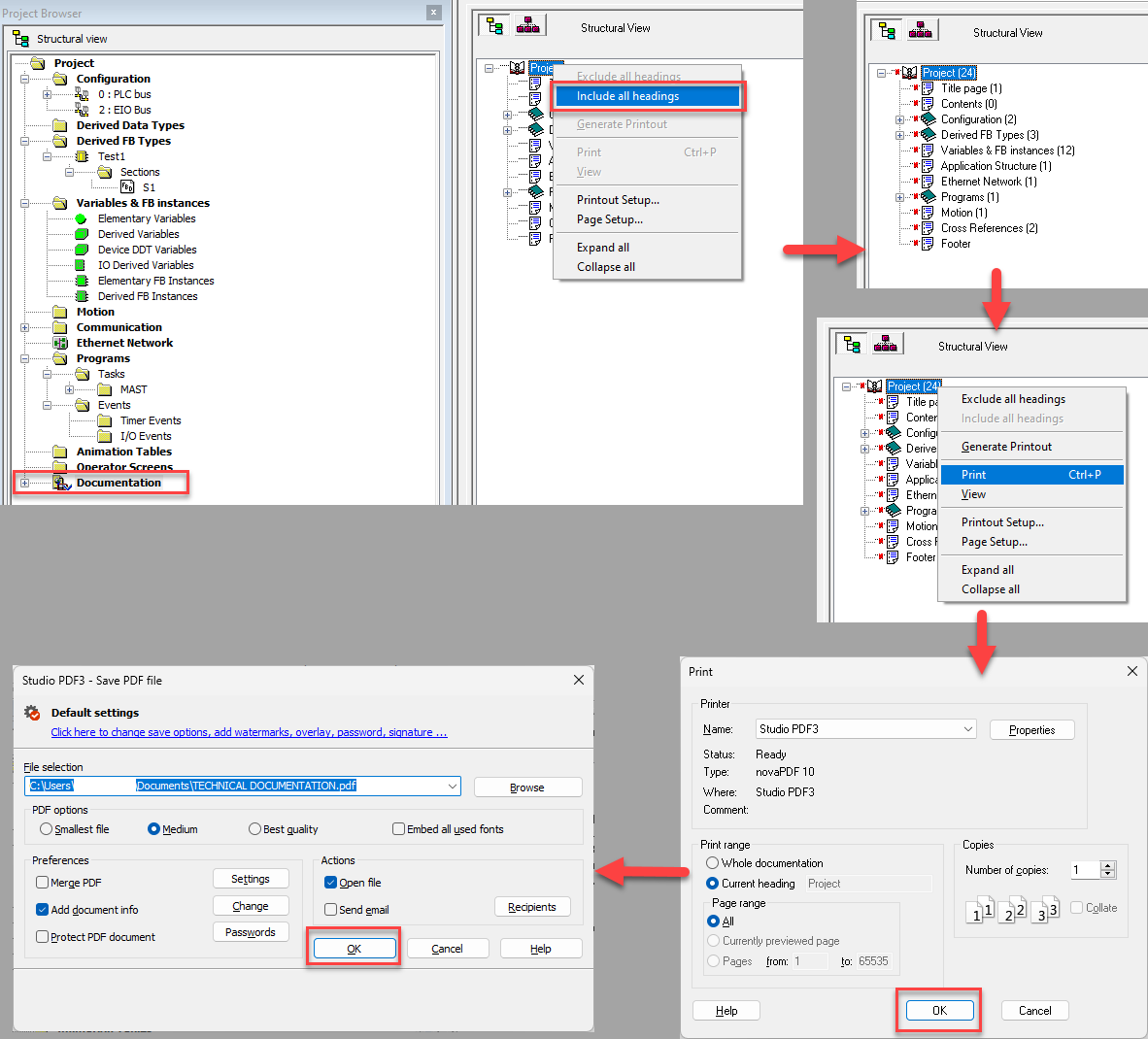Click the Recipients button

[532, 907]
